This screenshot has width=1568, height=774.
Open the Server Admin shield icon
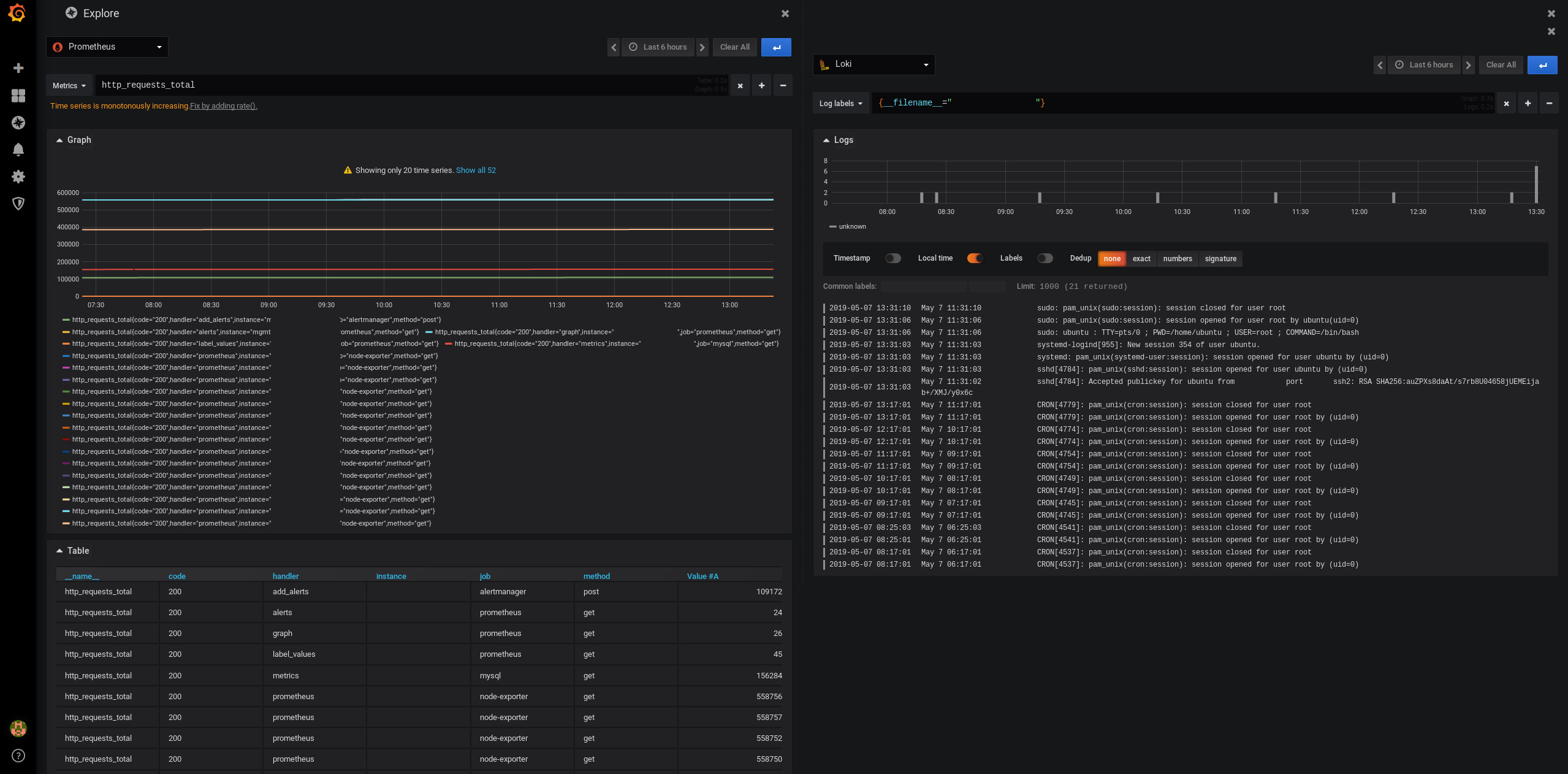point(18,204)
